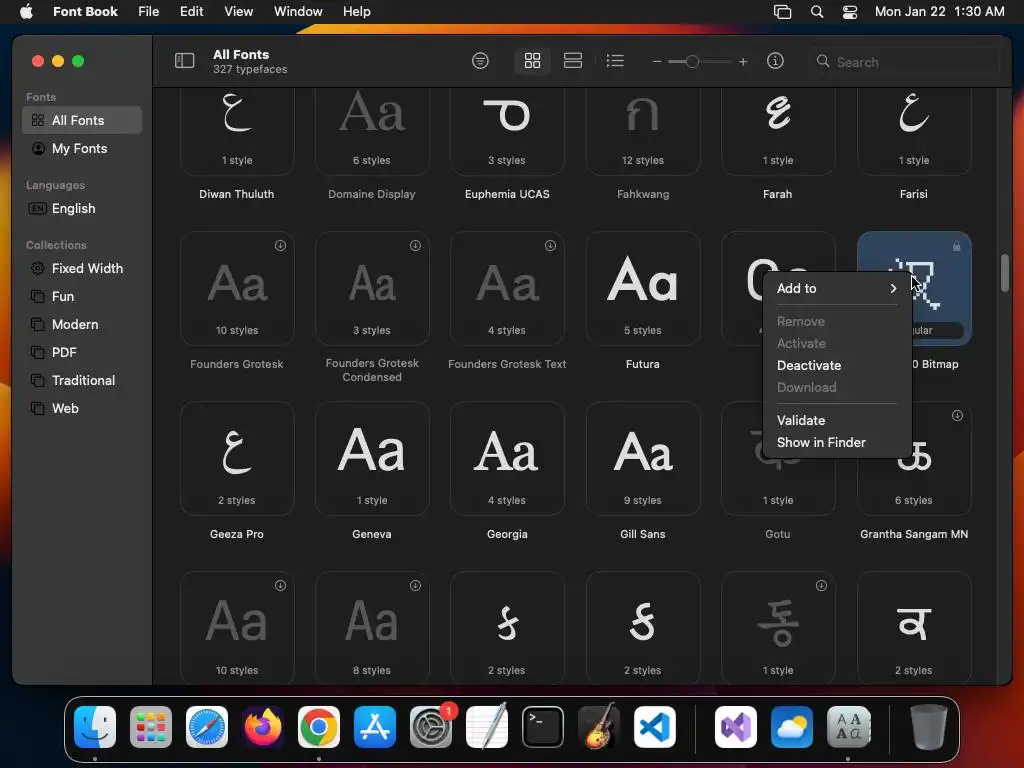Select the Geneva font thumbnail
This screenshot has width=1024, height=768.
[x=372, y=458]
